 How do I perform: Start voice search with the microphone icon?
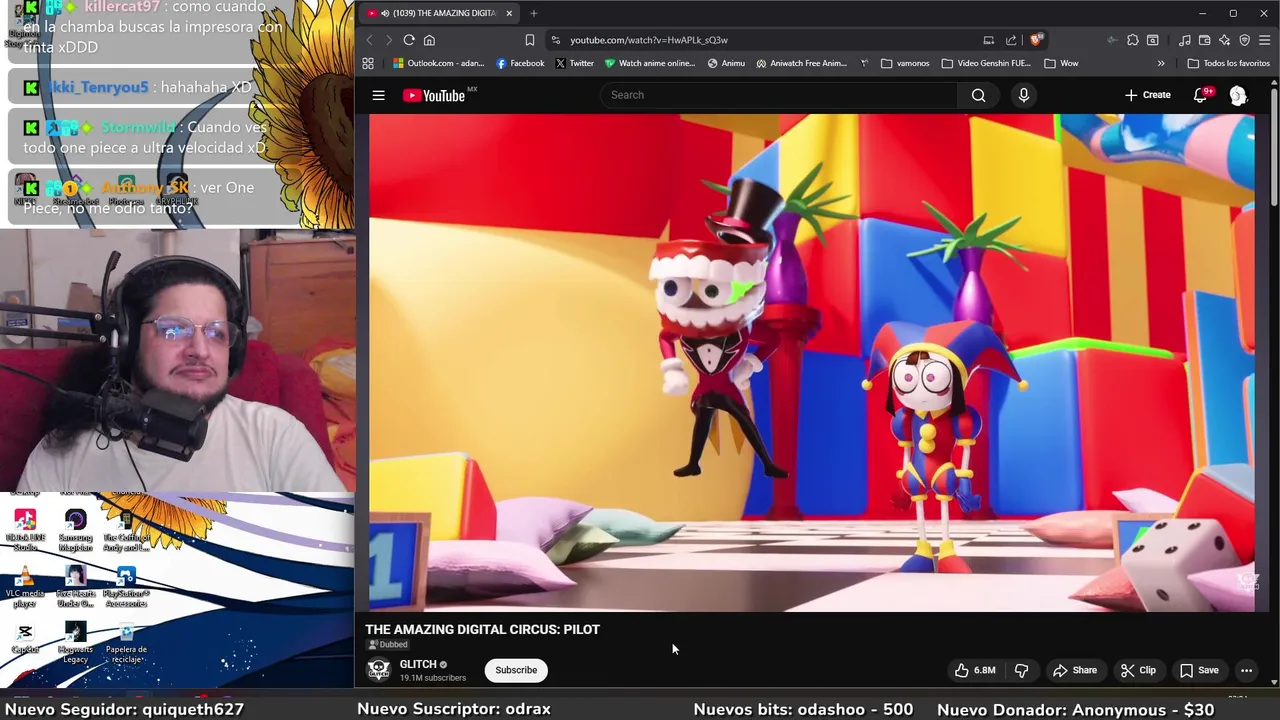(1023, 95)
